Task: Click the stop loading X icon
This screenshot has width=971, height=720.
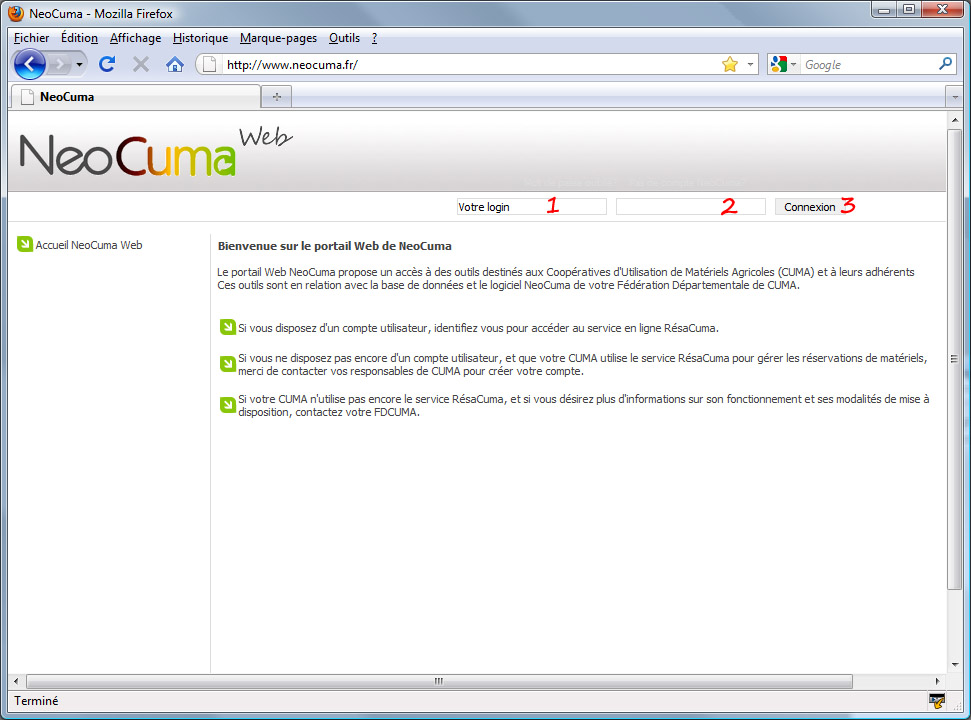Action: point(141,64)
